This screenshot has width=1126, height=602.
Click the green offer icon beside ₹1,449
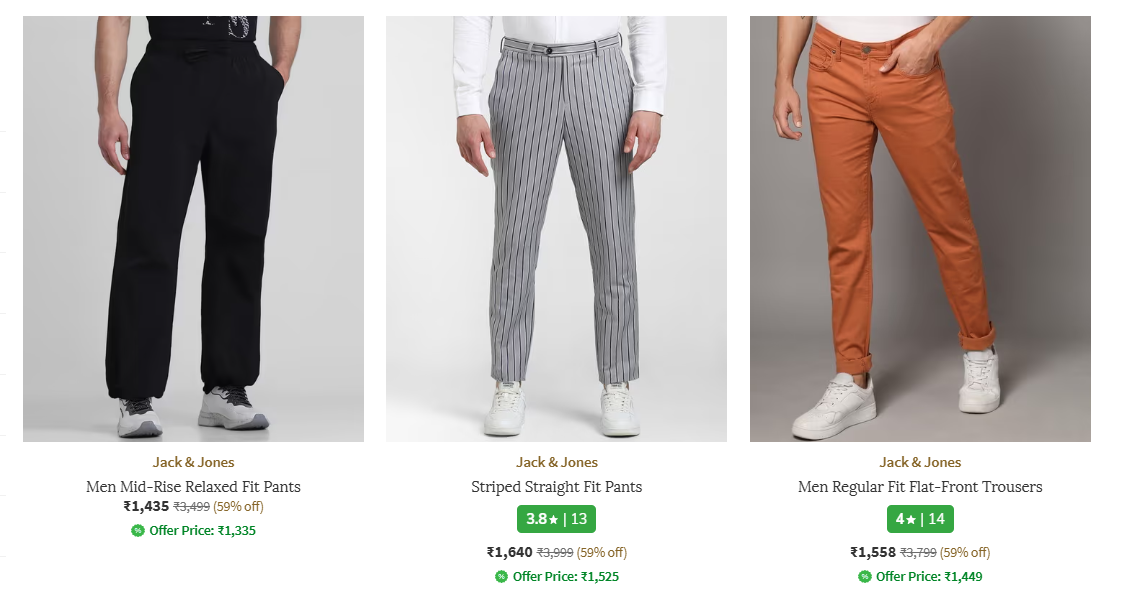[865, 577]
